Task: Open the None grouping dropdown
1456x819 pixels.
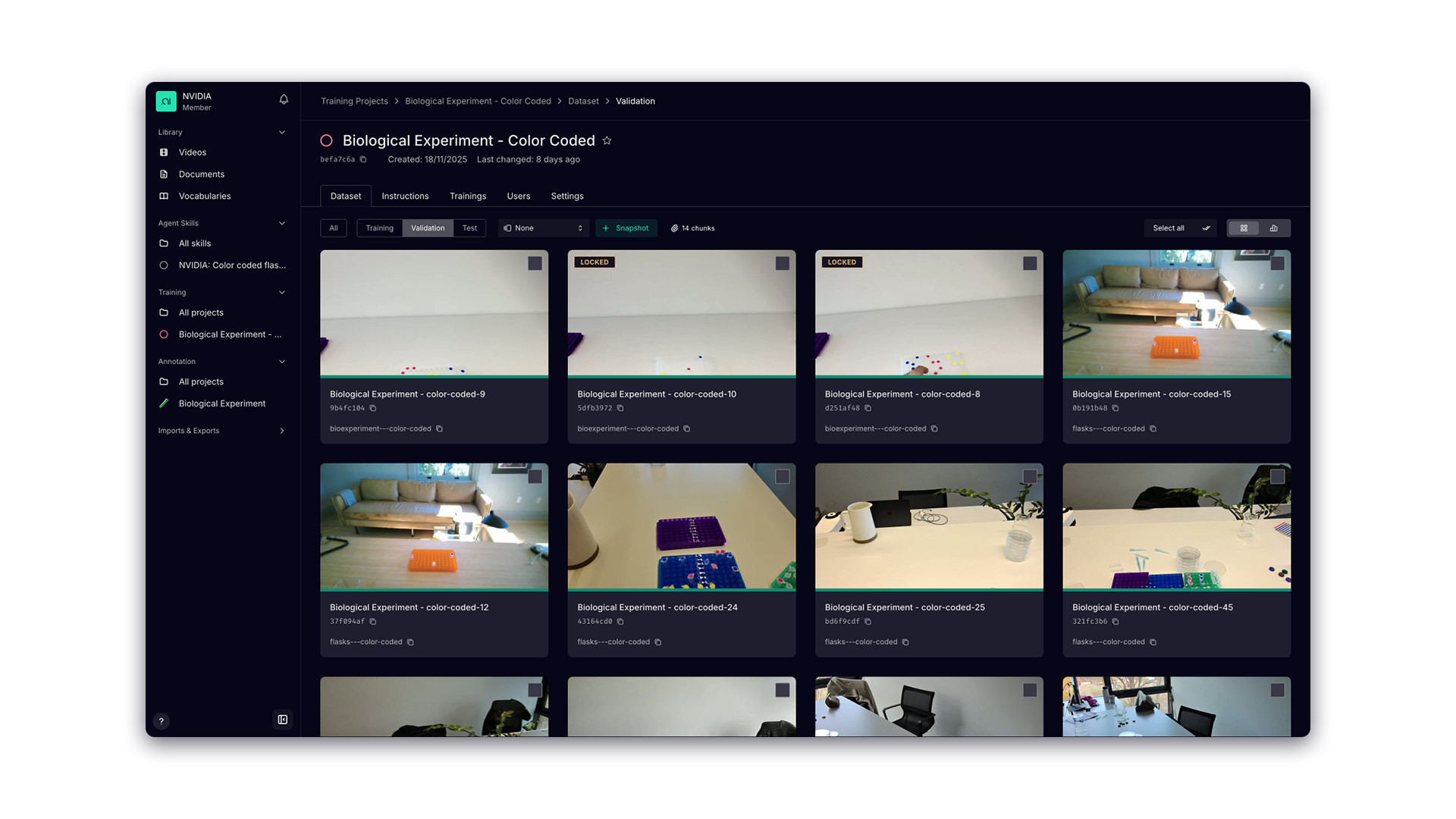Action: (544, 228)
